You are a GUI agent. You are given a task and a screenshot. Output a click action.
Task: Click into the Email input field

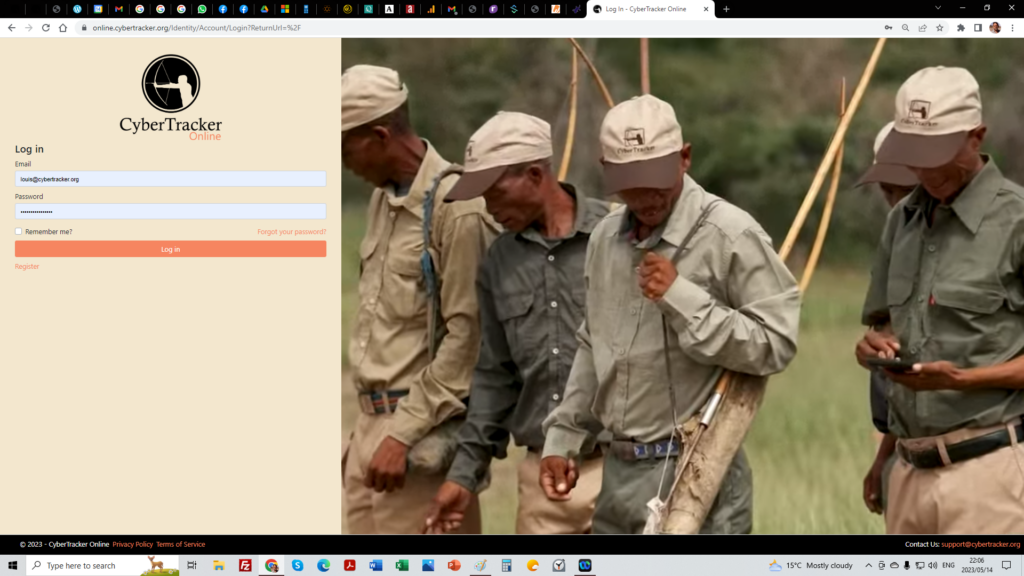[170, 179]
